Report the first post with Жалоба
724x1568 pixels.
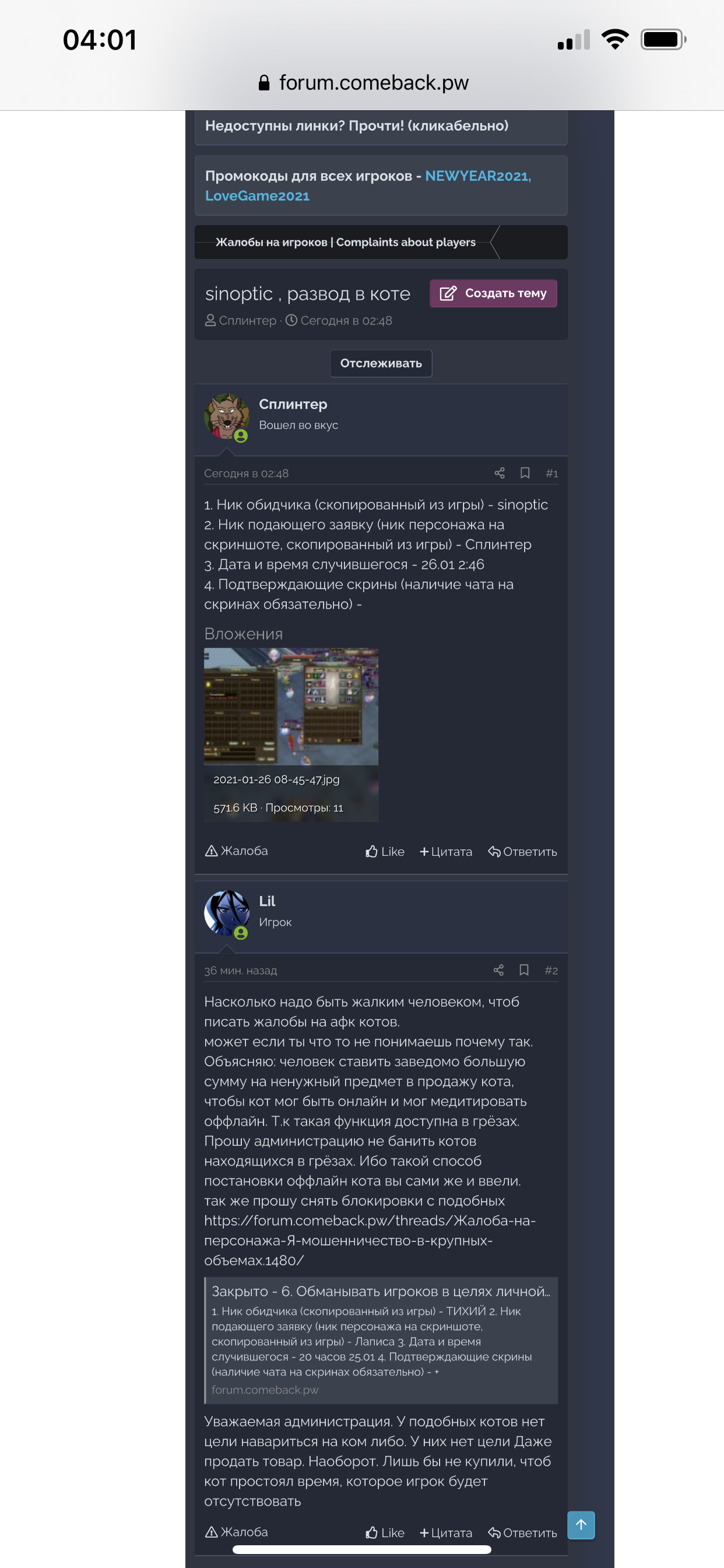[237, 851]
